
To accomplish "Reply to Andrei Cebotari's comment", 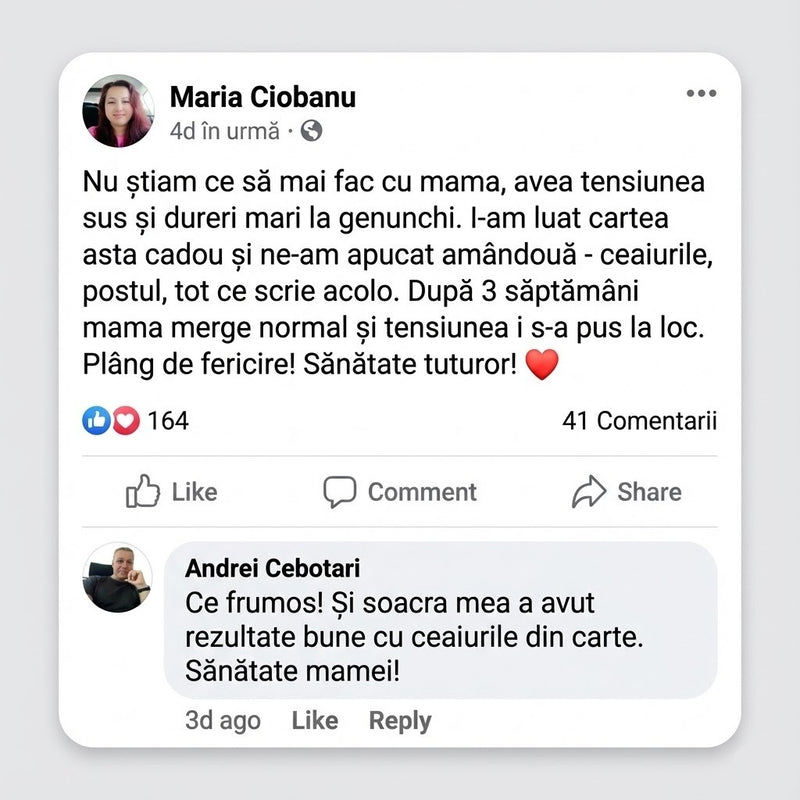I will click(x=400, y=721).
